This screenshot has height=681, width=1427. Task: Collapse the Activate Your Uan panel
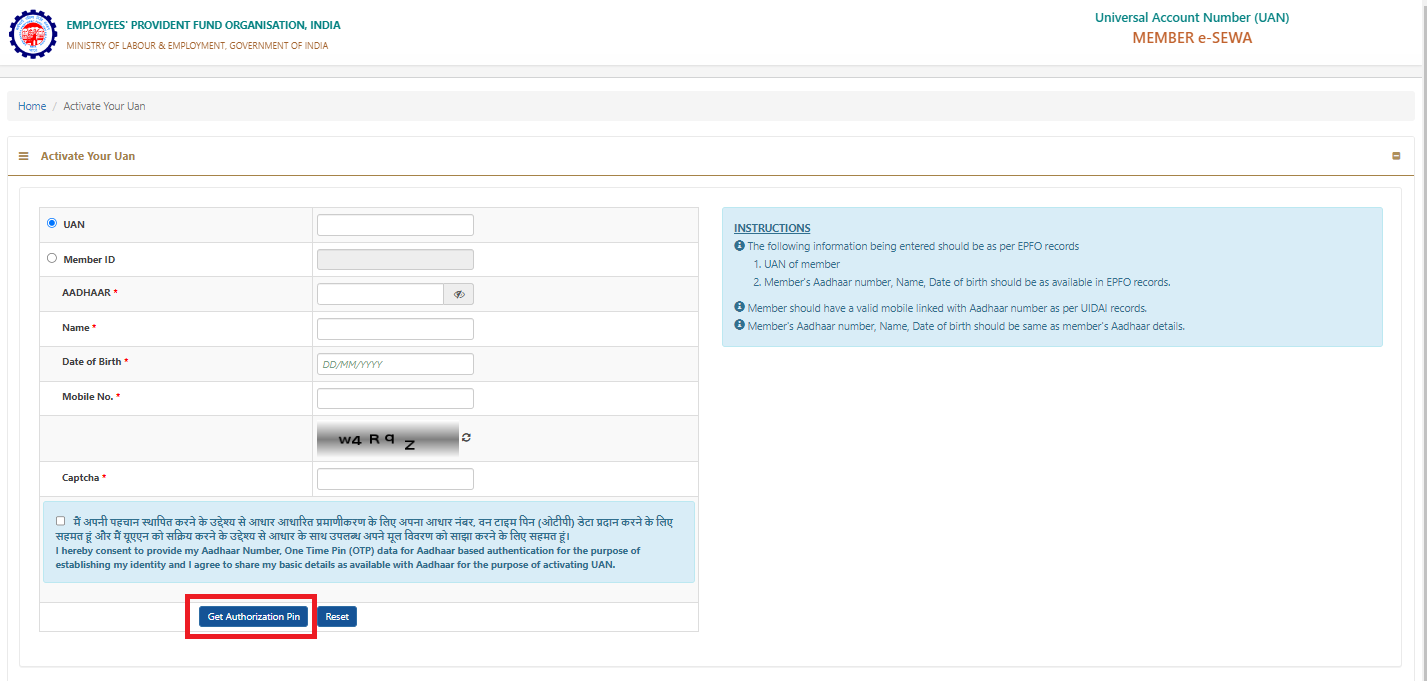click(x=1396, y=156)
